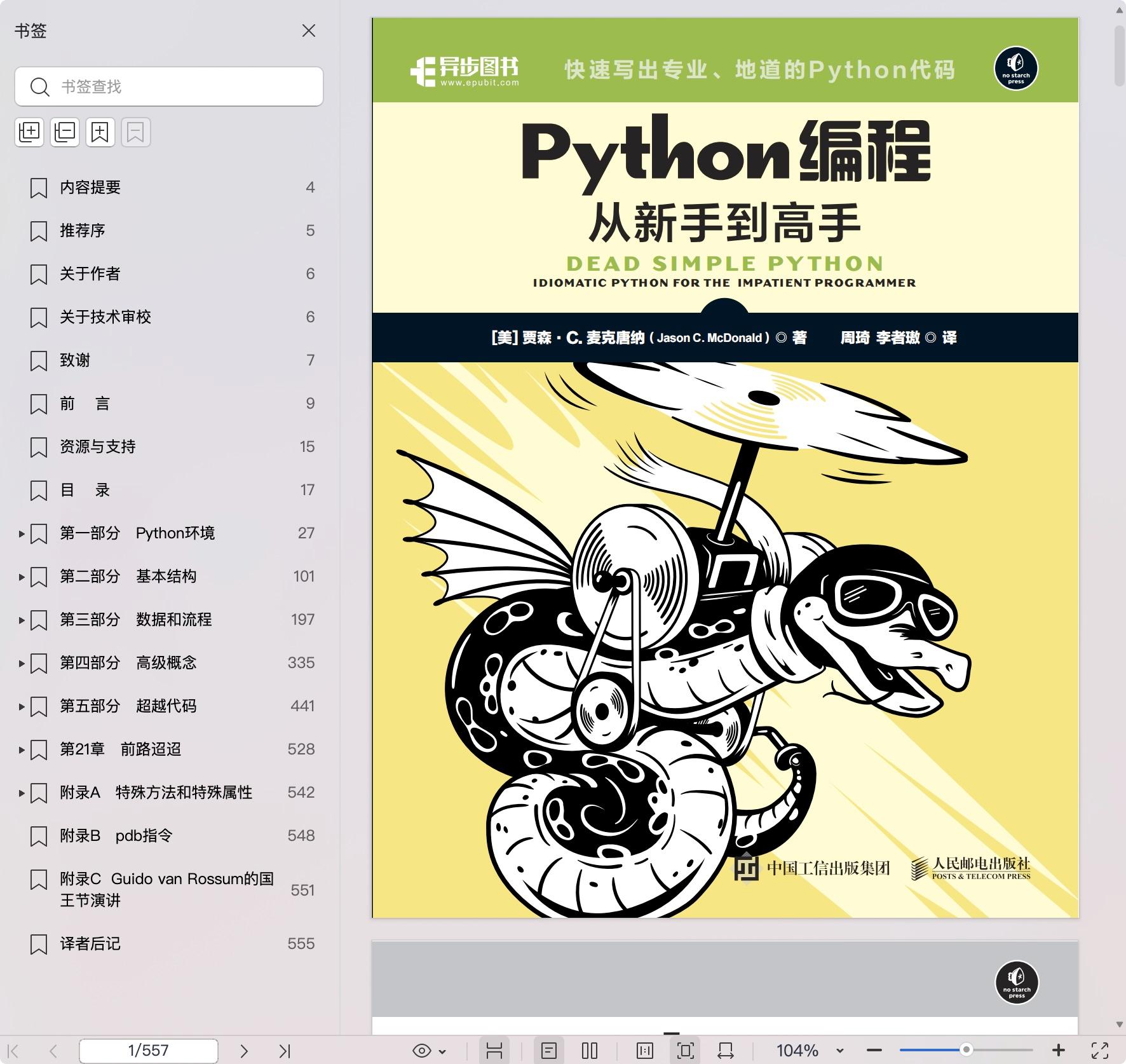
Task: Expand the 第一部分 Python环境 bookmark
Action: [x=22, y=533]
